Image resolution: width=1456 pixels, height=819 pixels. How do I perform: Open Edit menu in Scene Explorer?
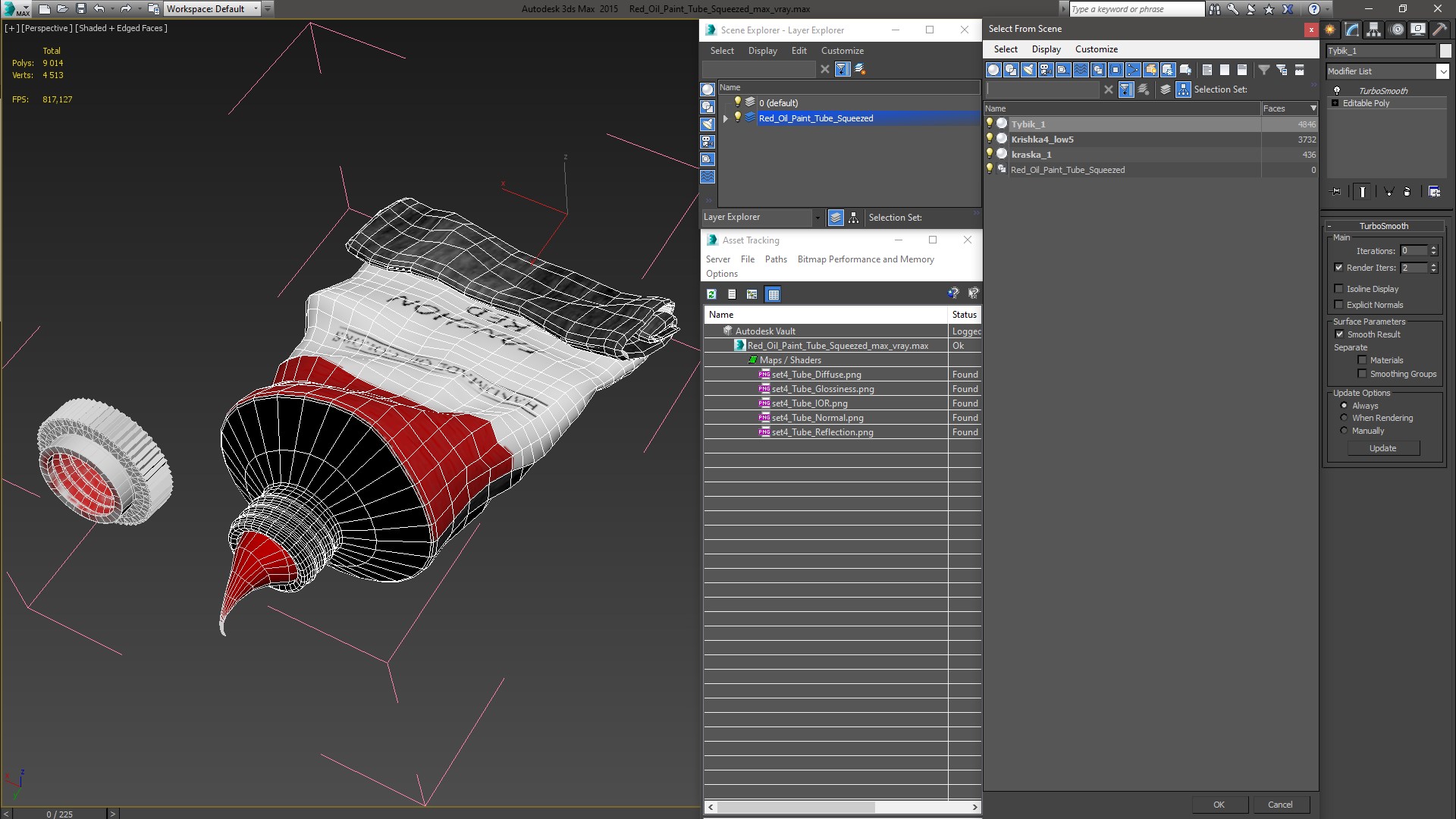pos(799,51)
